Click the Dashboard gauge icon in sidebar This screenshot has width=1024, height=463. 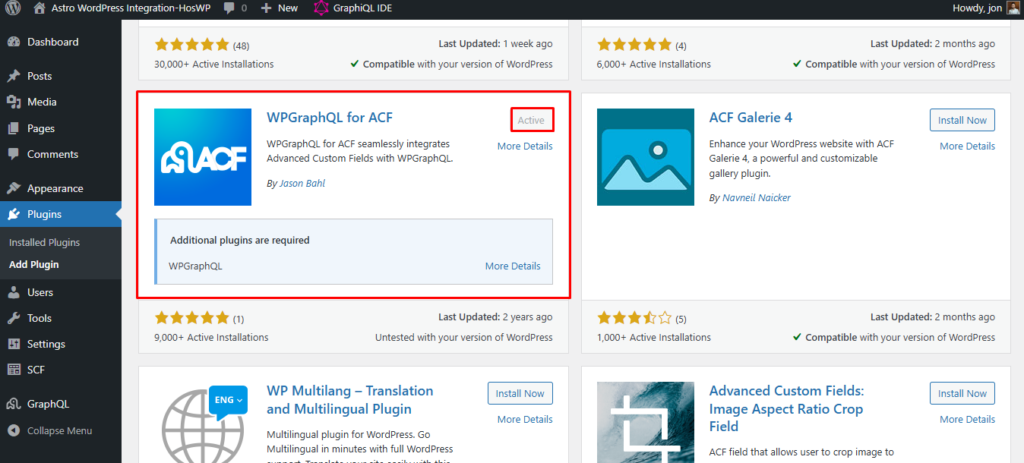coord(13,43)
